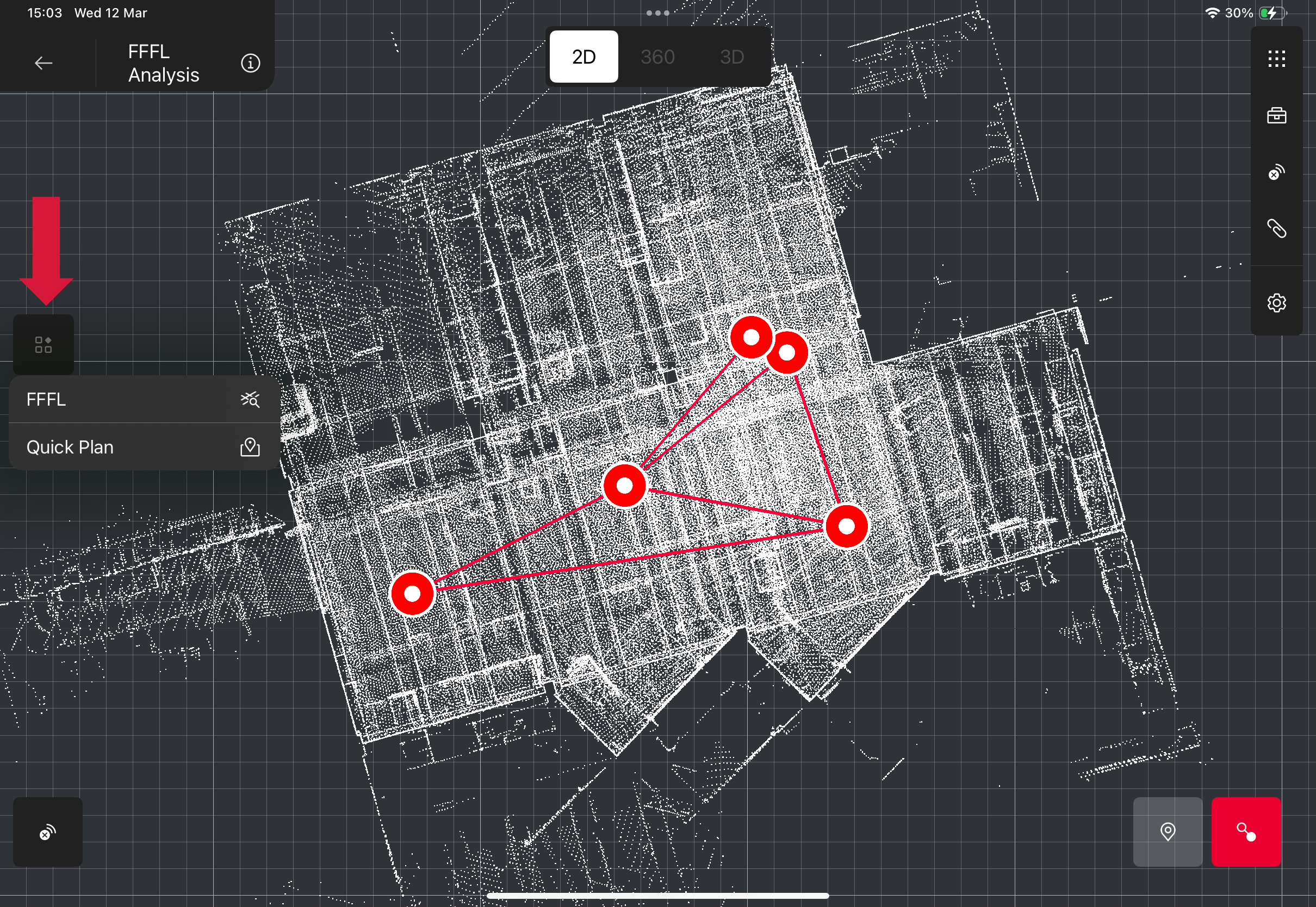Choose Quick Plan from the layer menu

85,448
